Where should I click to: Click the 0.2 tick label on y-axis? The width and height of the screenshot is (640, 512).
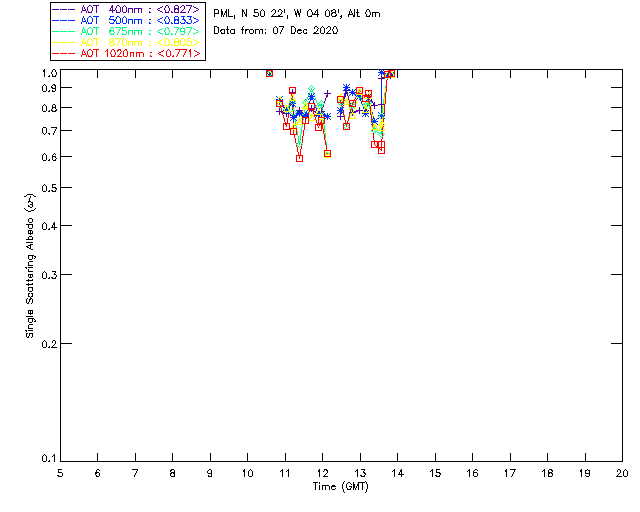49,344
